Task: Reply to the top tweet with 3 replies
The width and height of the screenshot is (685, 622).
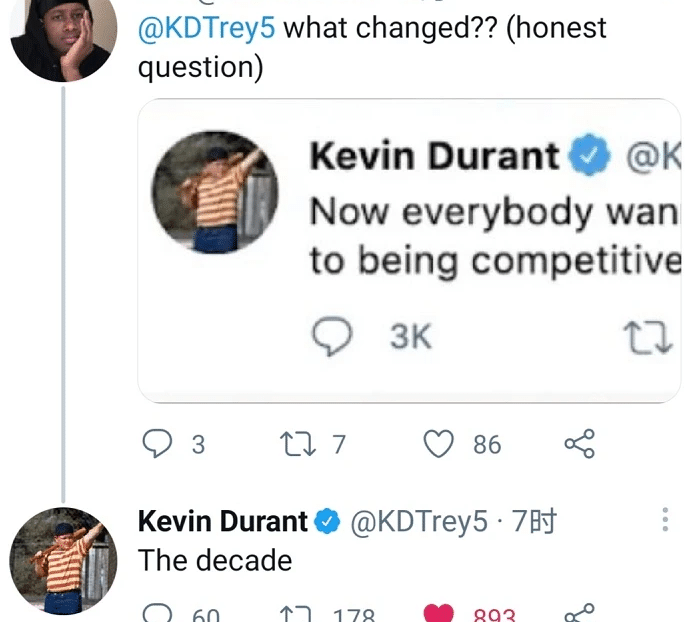Action: pyautogui.click(x=157, y=443)
